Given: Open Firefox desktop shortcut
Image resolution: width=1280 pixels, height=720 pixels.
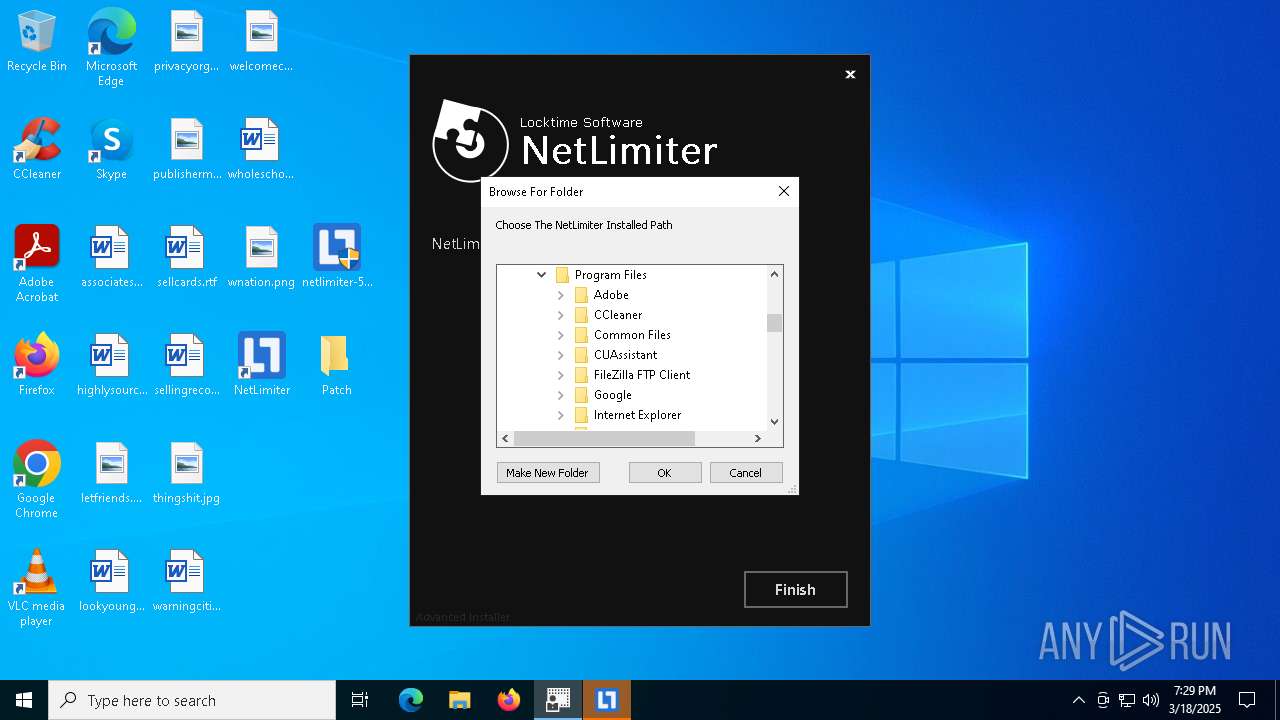Looking at the screenshot, I should click(37, 366).
